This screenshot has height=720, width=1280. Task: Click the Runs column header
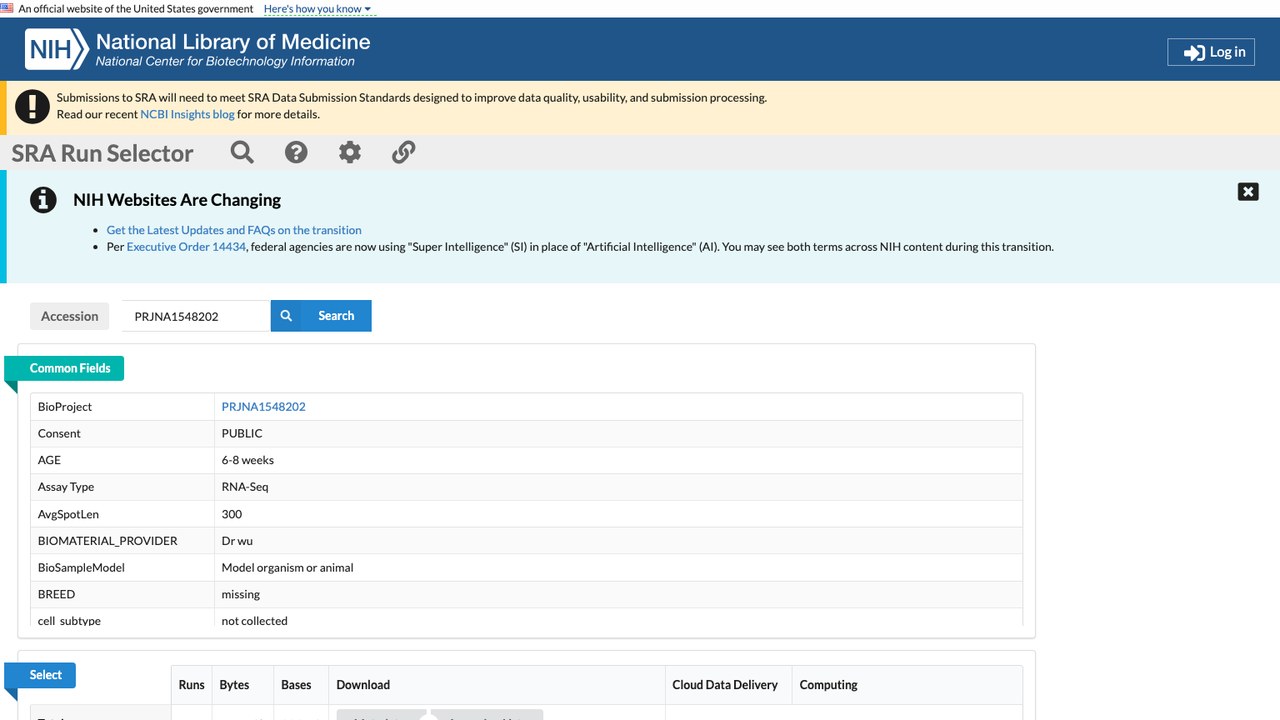(191, 685)
